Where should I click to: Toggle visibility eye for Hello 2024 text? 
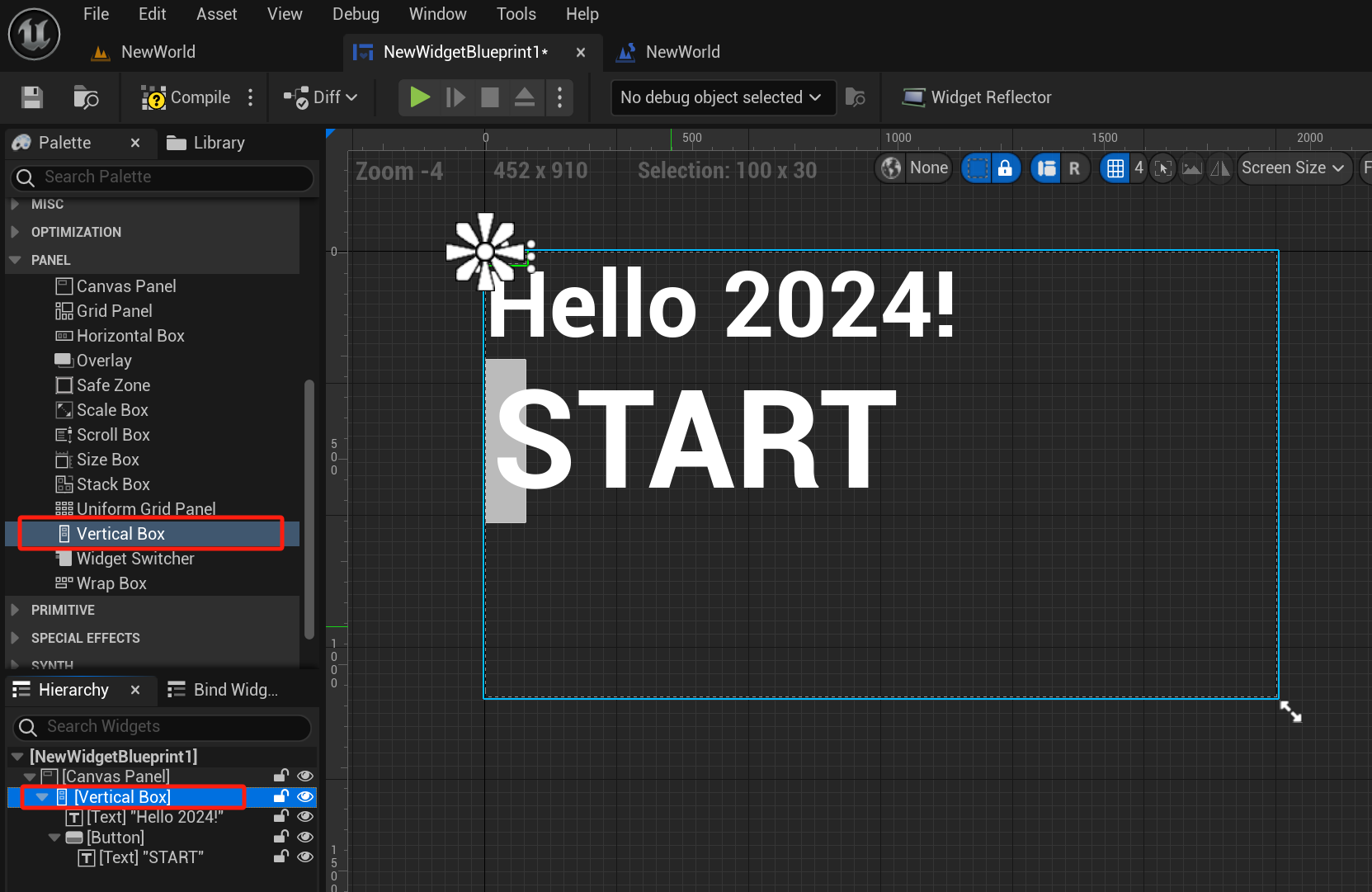[x=305, y=816]
